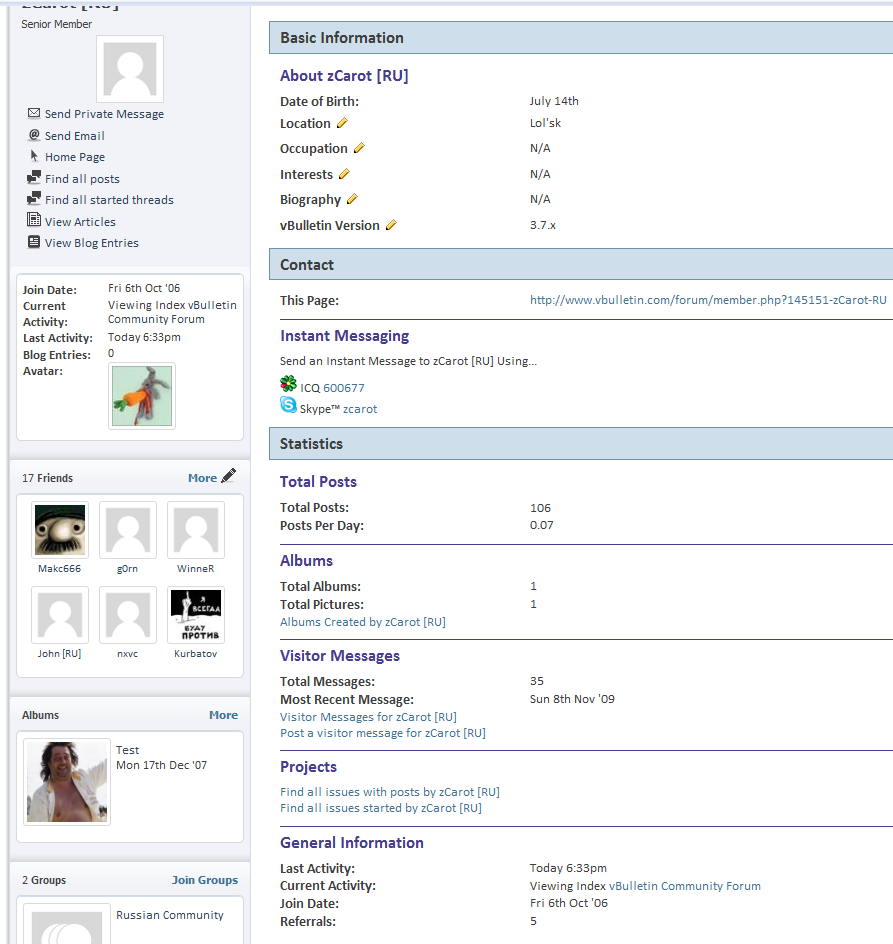Screen dimensions: 893x944
Task: Open nxvc username link
Action: 127,654
